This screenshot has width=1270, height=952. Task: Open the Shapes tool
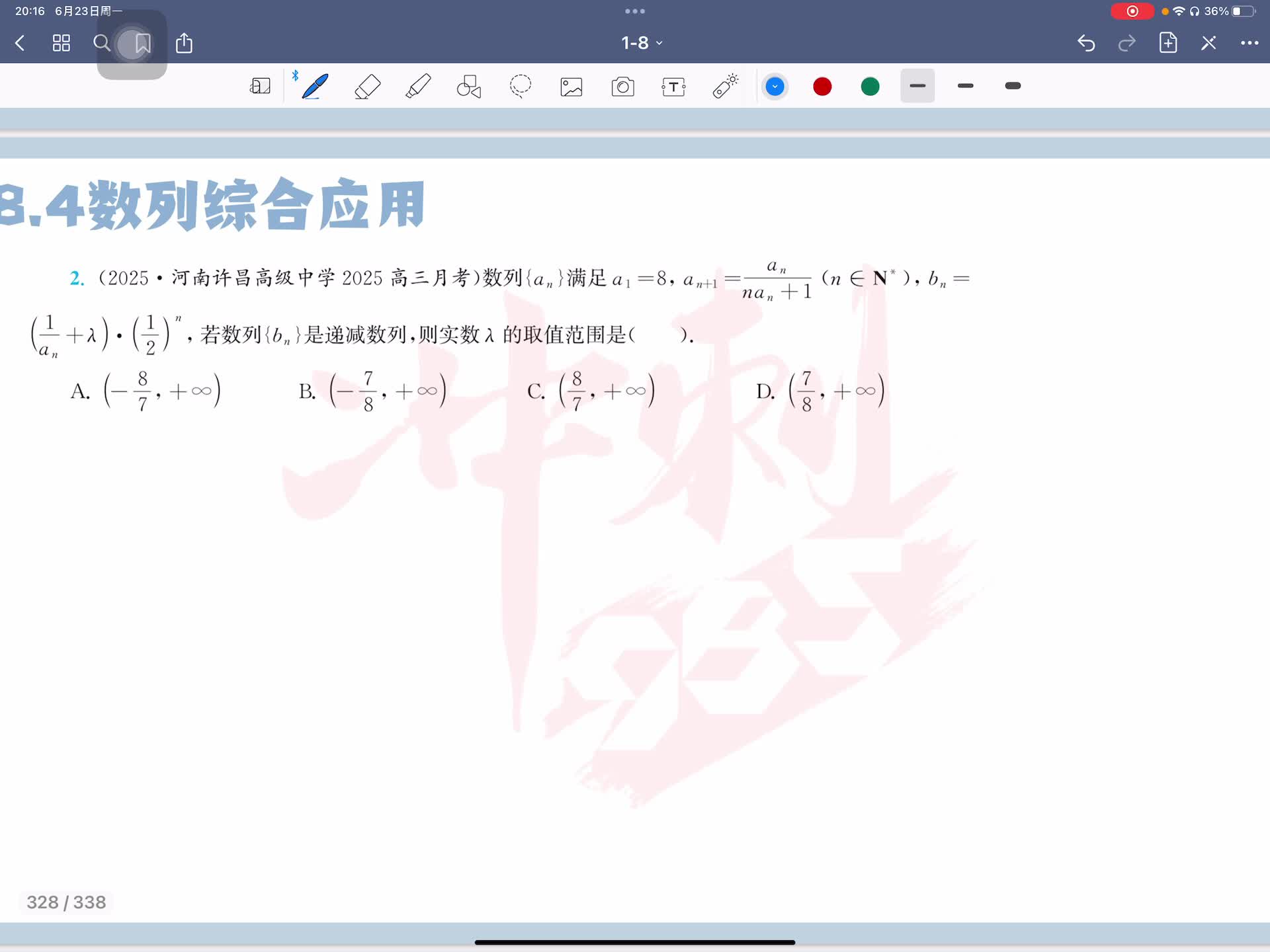click(x=469, y=87)
